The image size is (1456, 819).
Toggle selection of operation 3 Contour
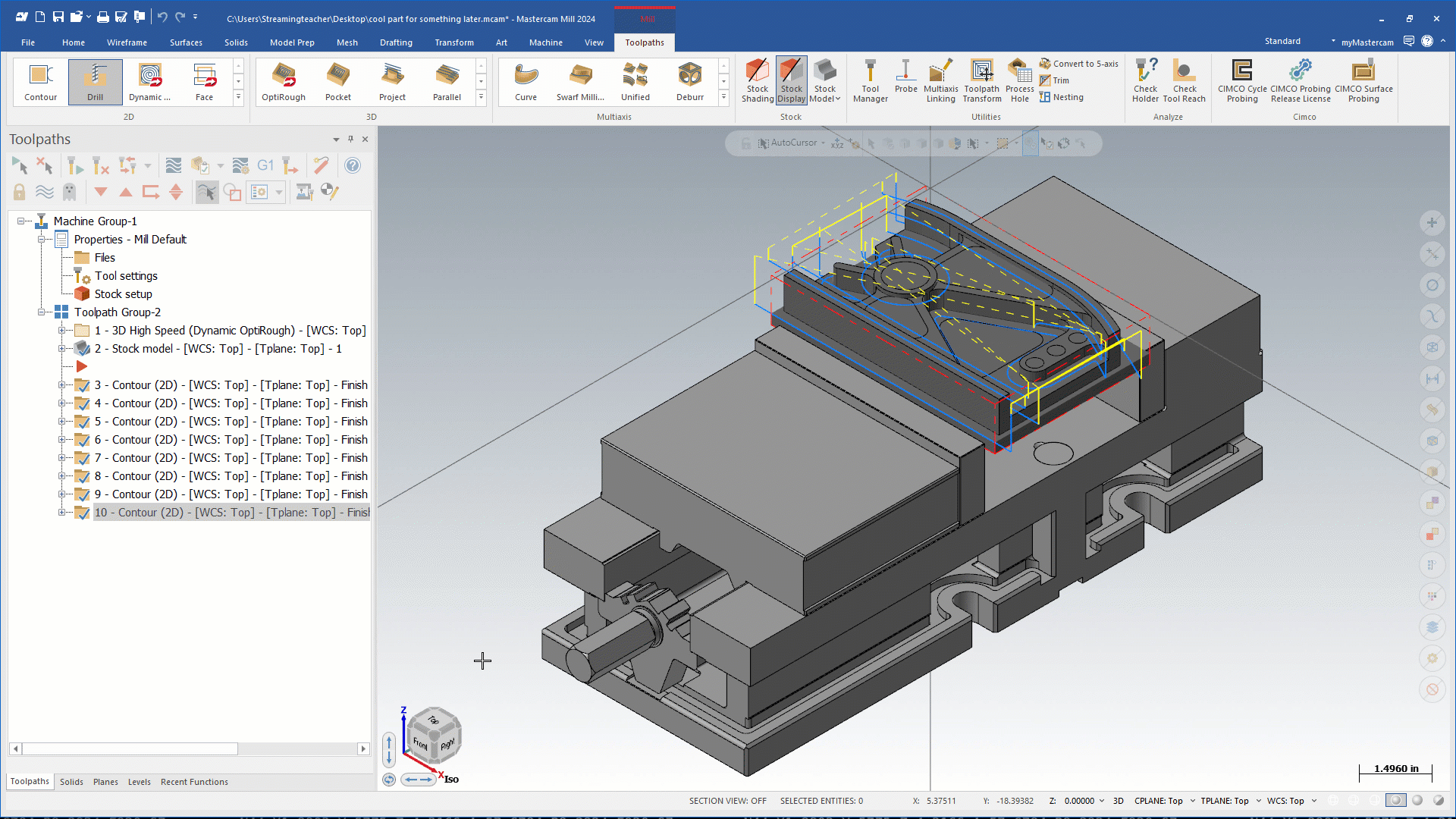tap(83, 385)
